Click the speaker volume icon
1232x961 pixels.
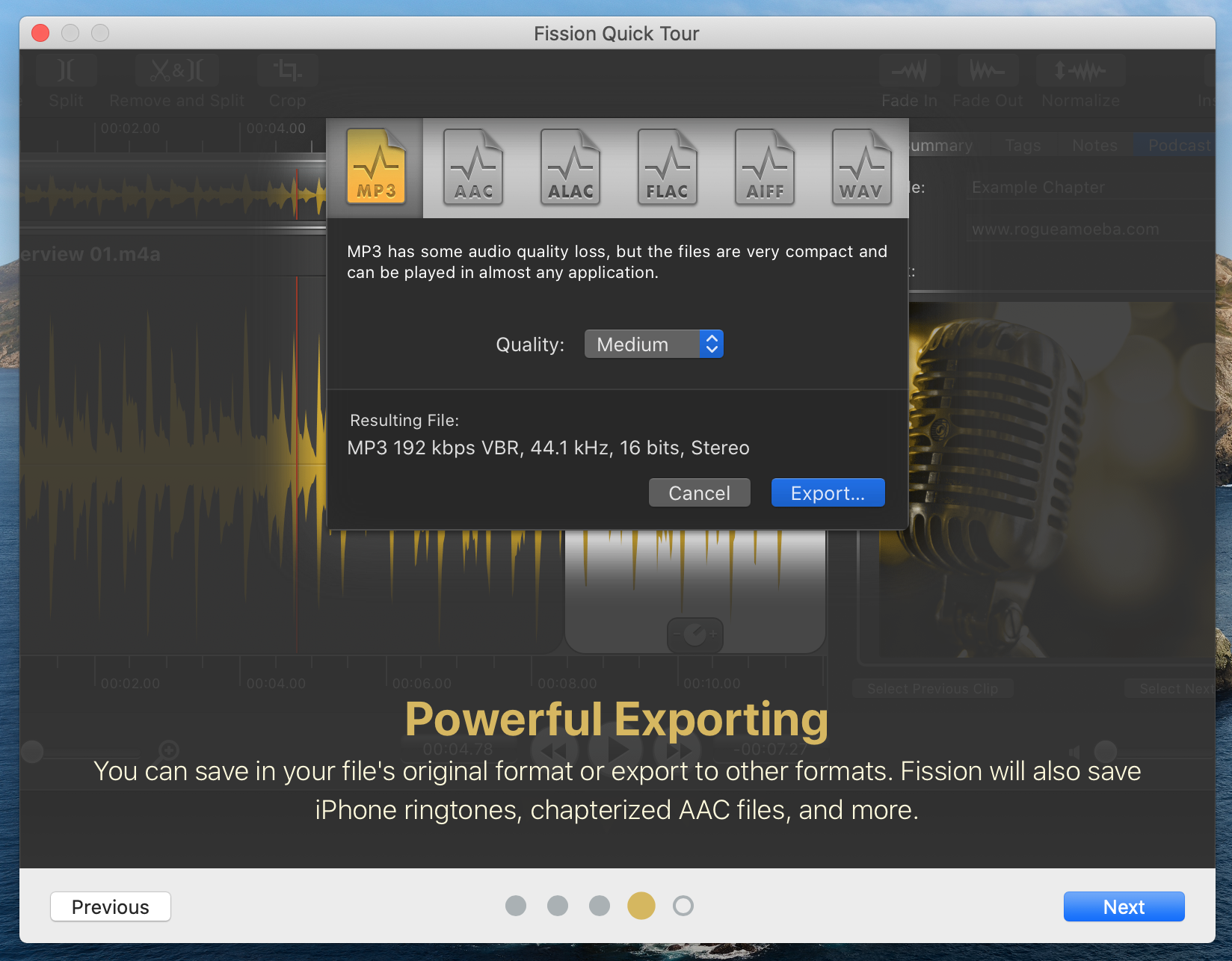(x=1075, y=752)
